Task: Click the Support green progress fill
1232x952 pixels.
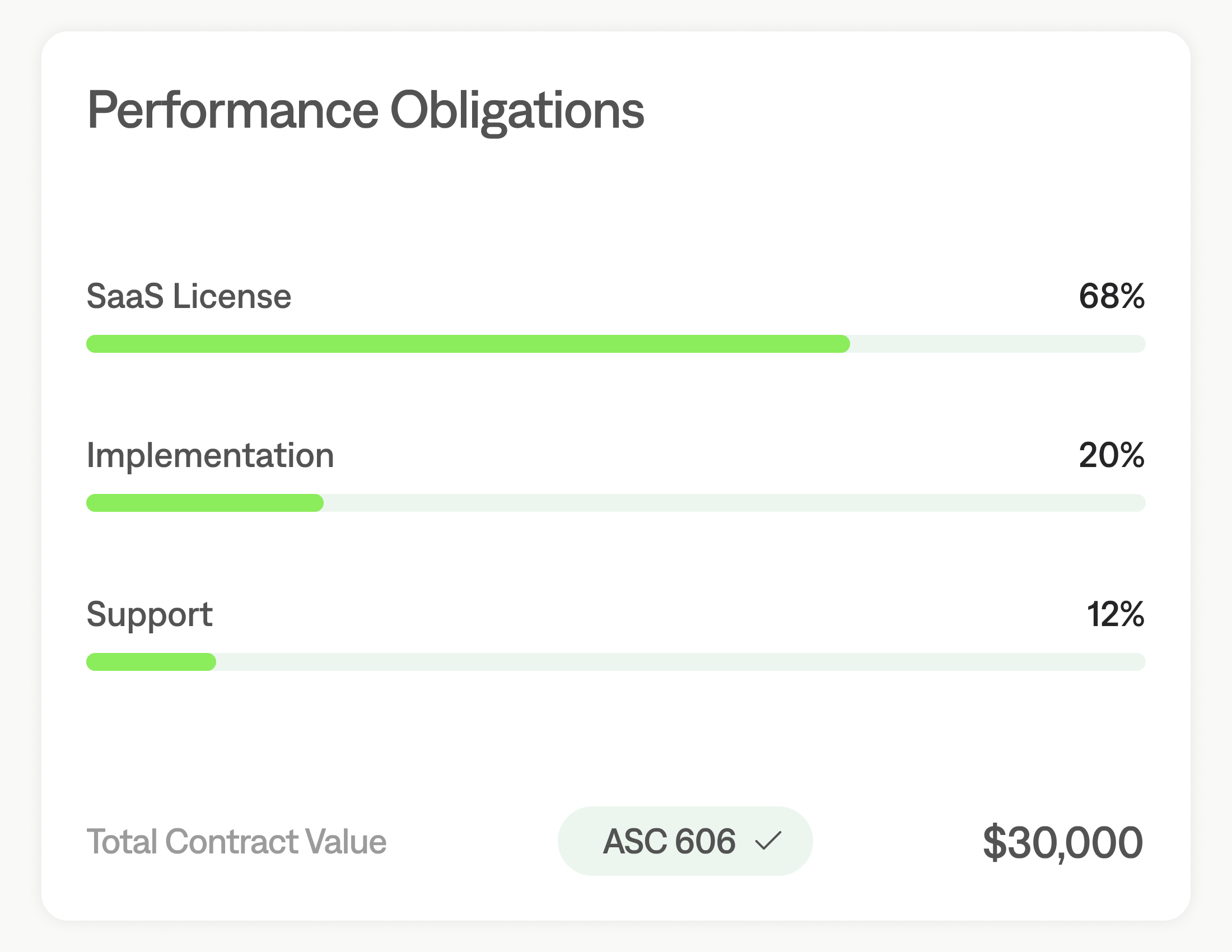Action: point(151,662)
